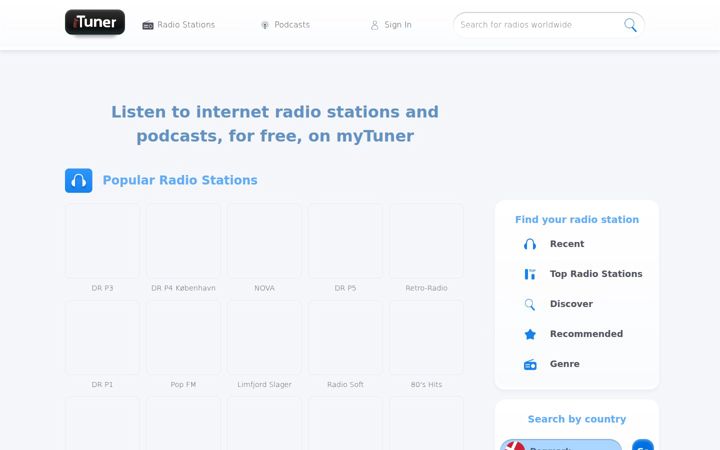Click the chart icon beside Top Radio Stations
Screen dimensions: 720x450
tap(530, 274)
